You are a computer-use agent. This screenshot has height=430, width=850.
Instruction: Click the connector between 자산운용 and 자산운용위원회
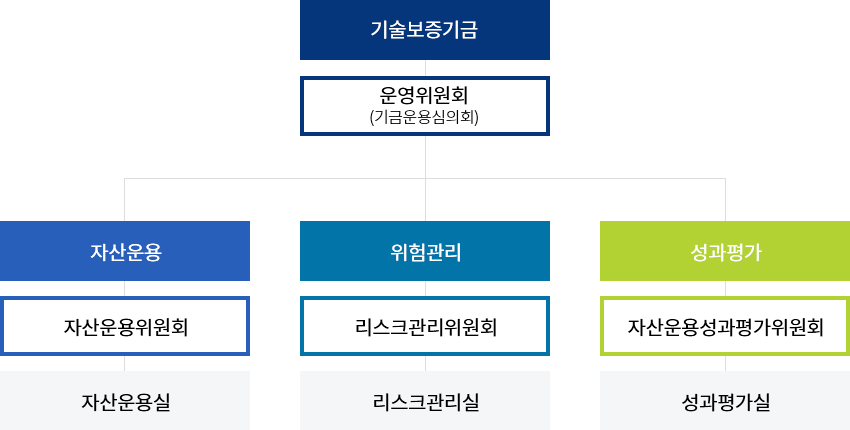pyautogui.click(x=125, y=288)
